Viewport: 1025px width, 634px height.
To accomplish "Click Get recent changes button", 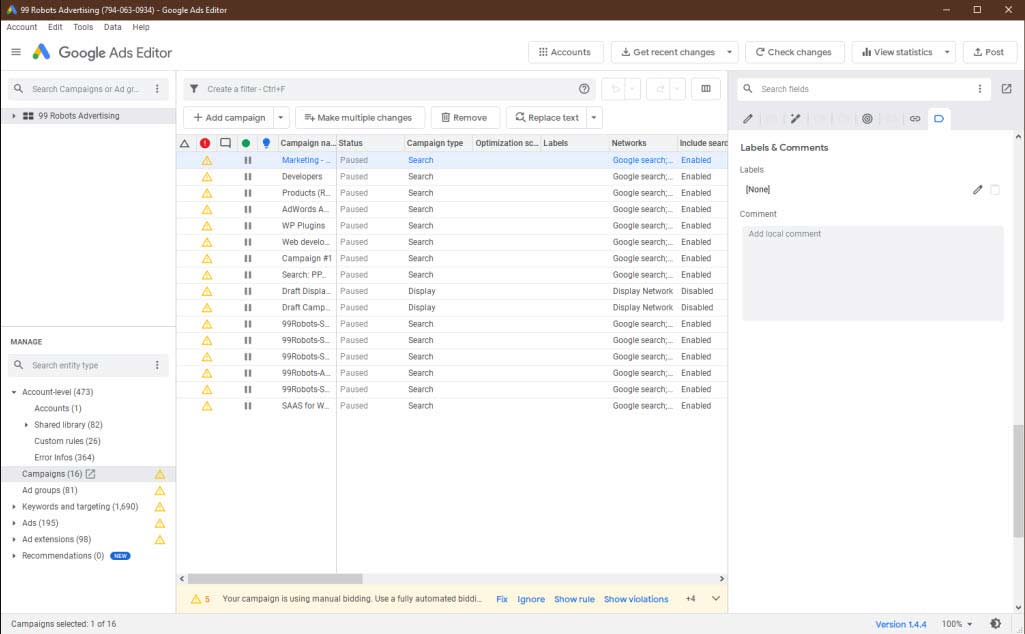I will pos(667,52).
